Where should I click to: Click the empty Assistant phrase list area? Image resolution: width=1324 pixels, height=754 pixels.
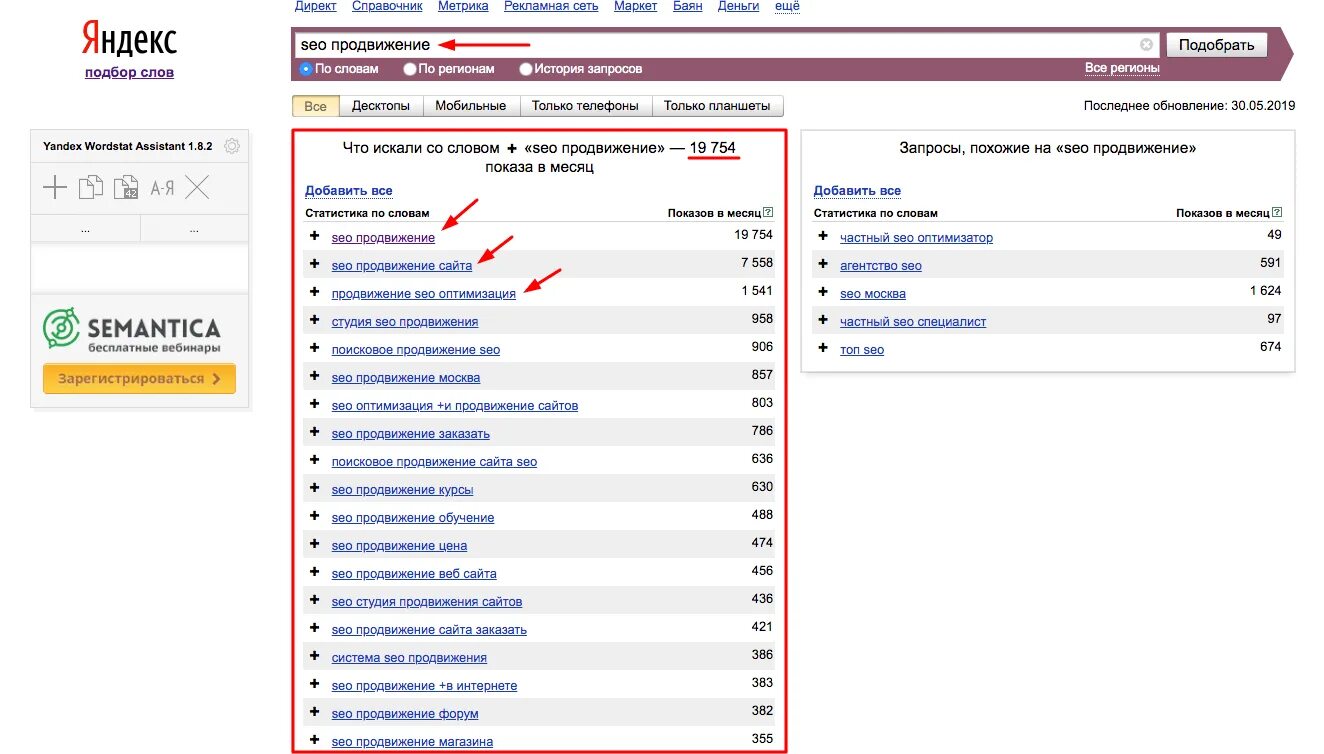[140, 267]
